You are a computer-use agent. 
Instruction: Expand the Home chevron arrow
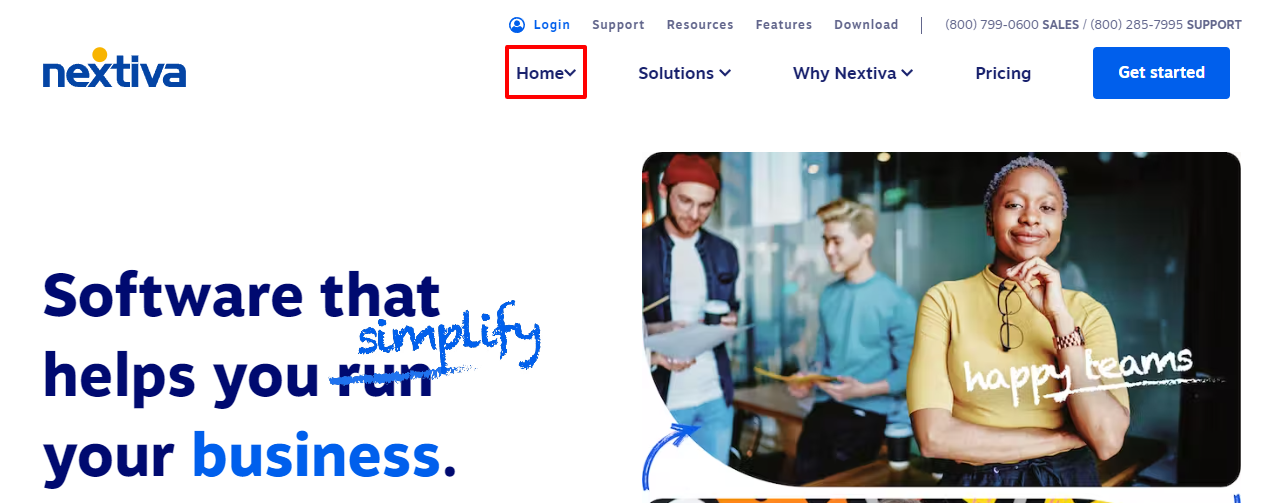click(x=571, y=73)
